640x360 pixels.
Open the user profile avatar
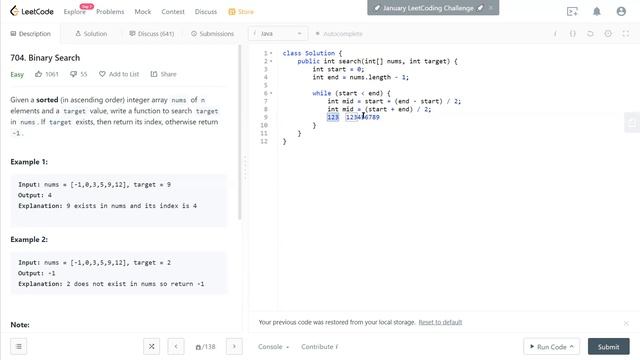621,11
